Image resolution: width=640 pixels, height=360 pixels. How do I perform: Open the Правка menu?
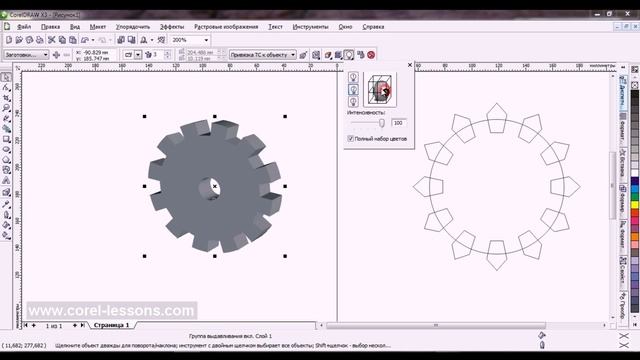click(x=51, y=27)
